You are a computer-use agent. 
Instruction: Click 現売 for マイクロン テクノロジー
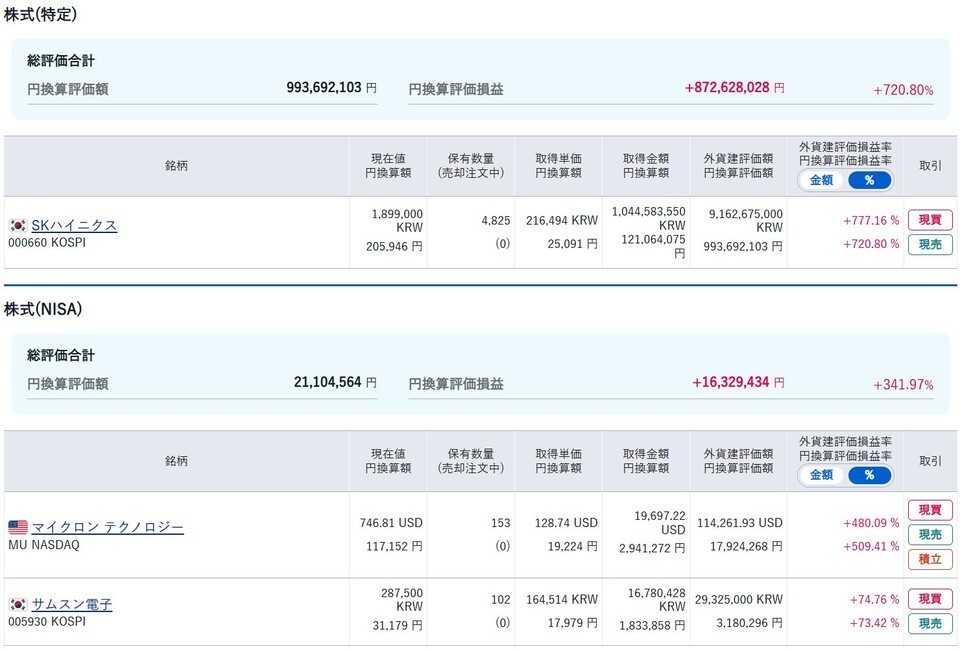pos(930,534)
